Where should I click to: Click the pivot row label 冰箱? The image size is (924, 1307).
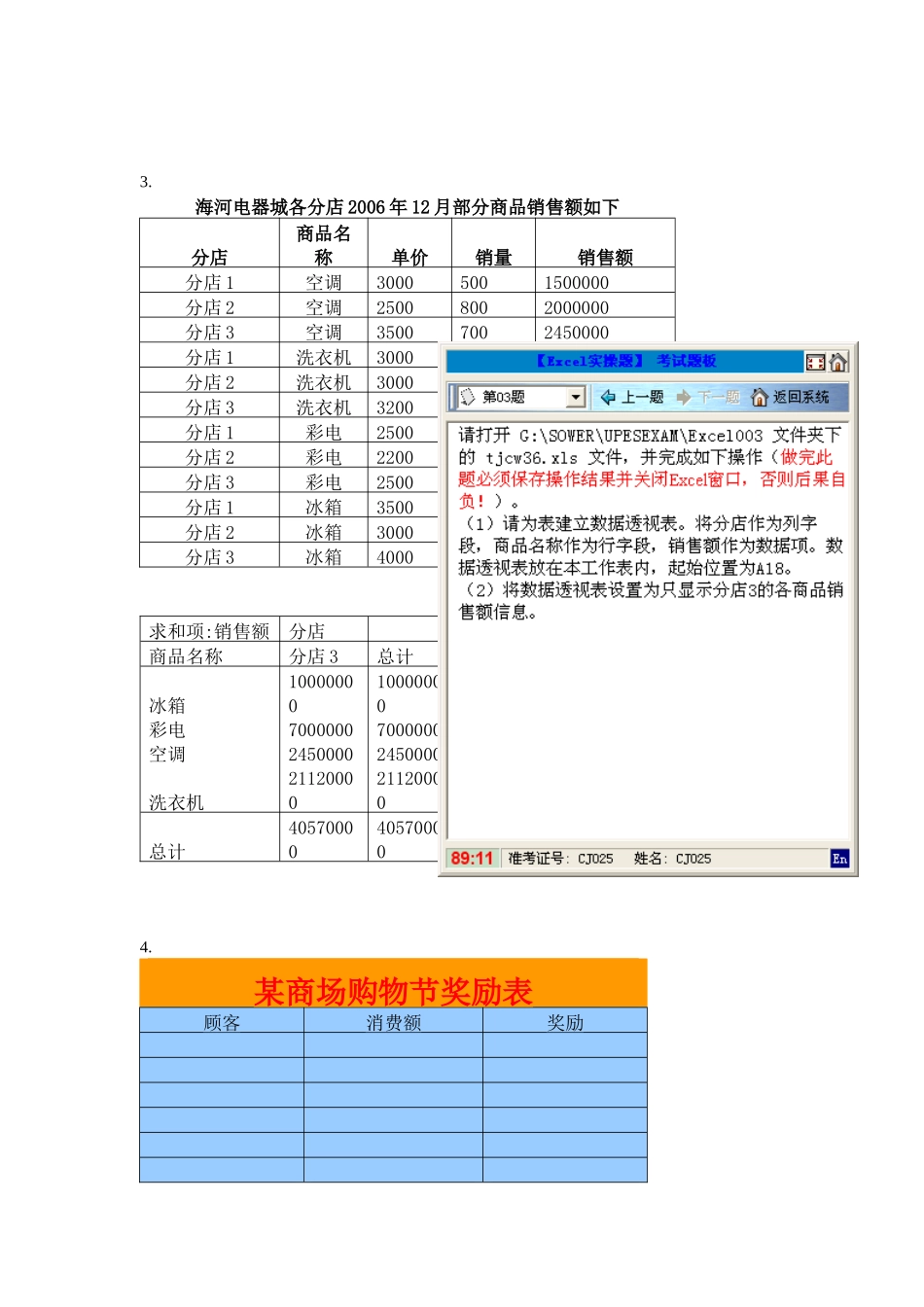(167, 705)
